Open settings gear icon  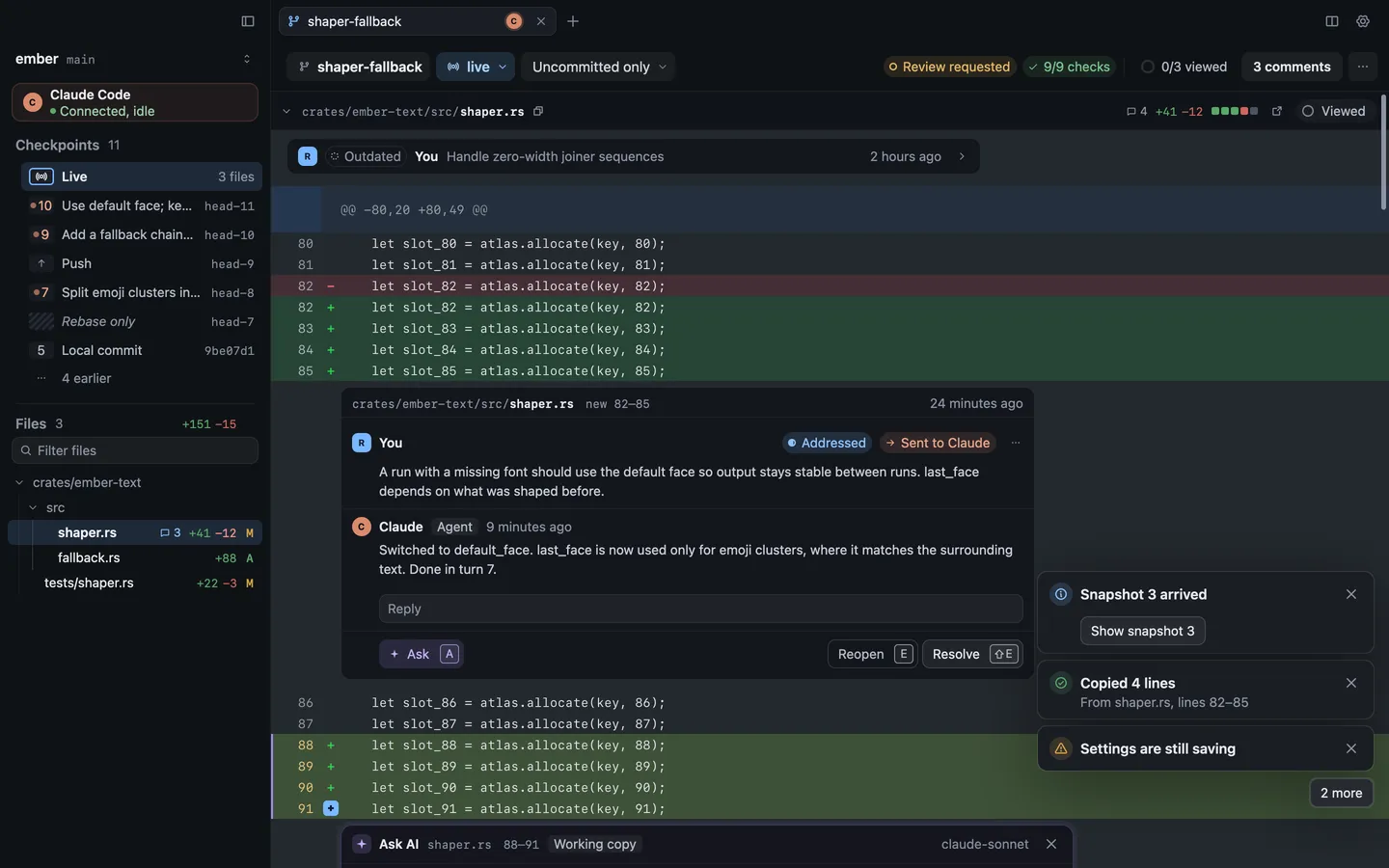tap(1363, 21)
